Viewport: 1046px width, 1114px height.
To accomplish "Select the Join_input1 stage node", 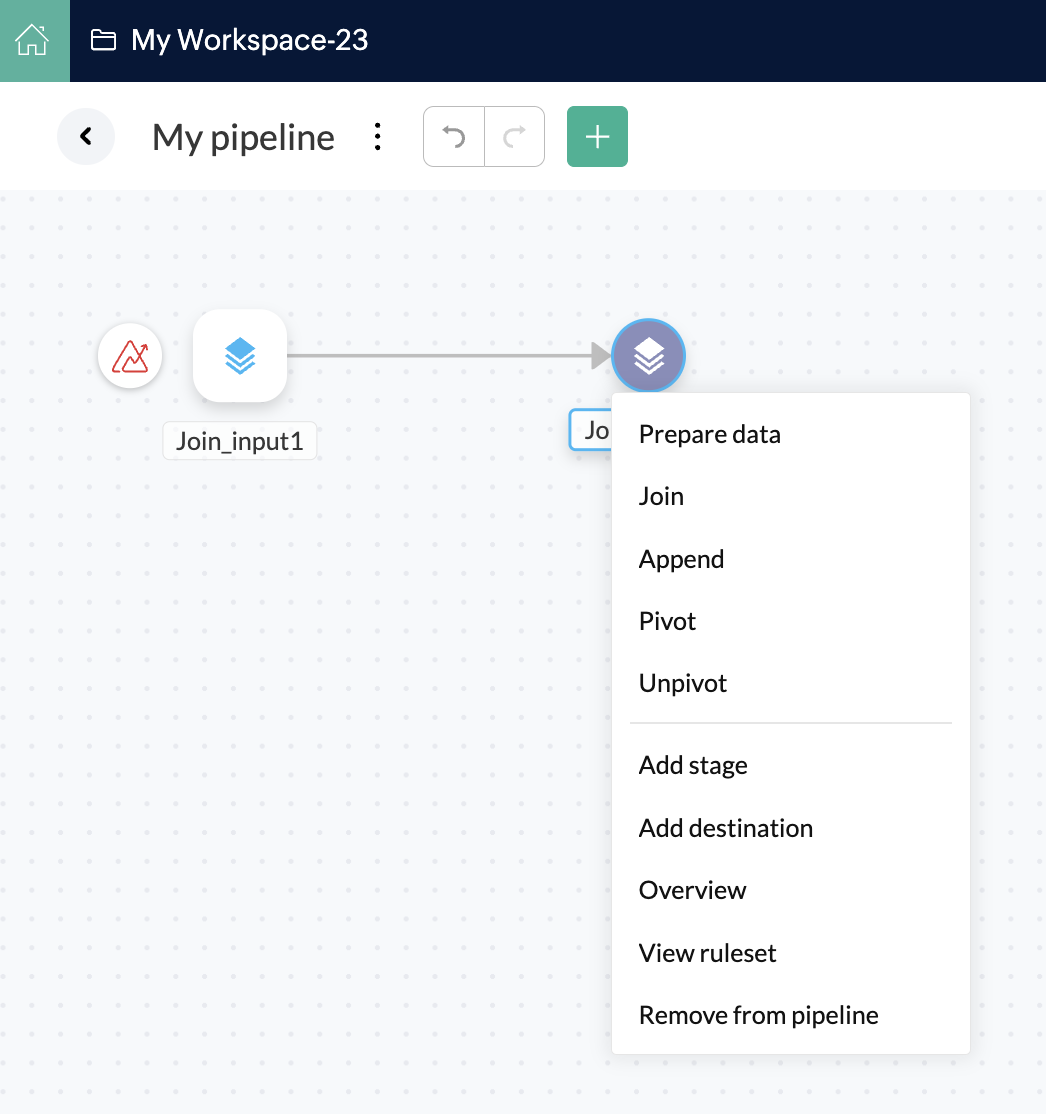I will tap(240, 356).
